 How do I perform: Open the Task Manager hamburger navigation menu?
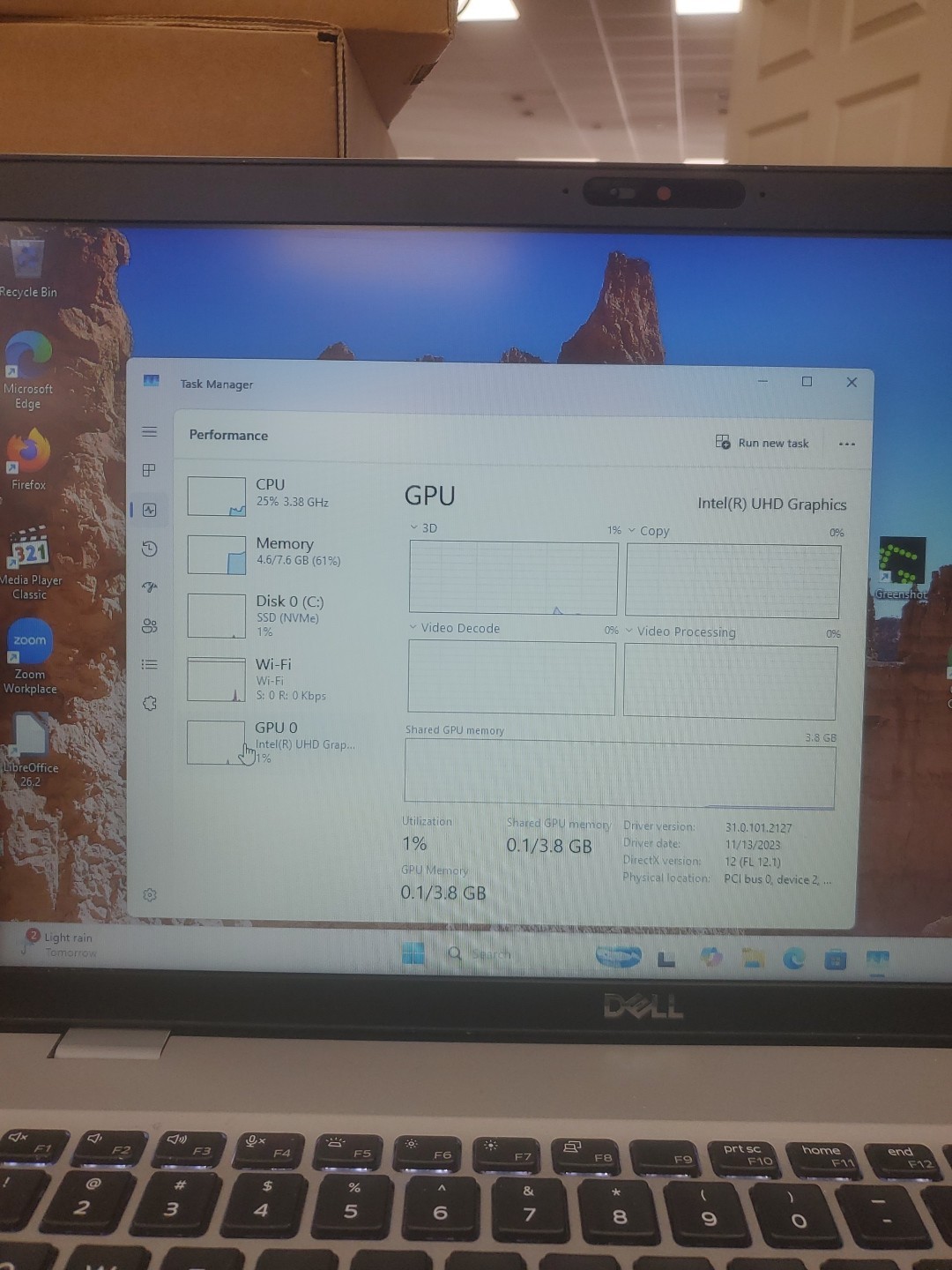[x=150, y=432]
